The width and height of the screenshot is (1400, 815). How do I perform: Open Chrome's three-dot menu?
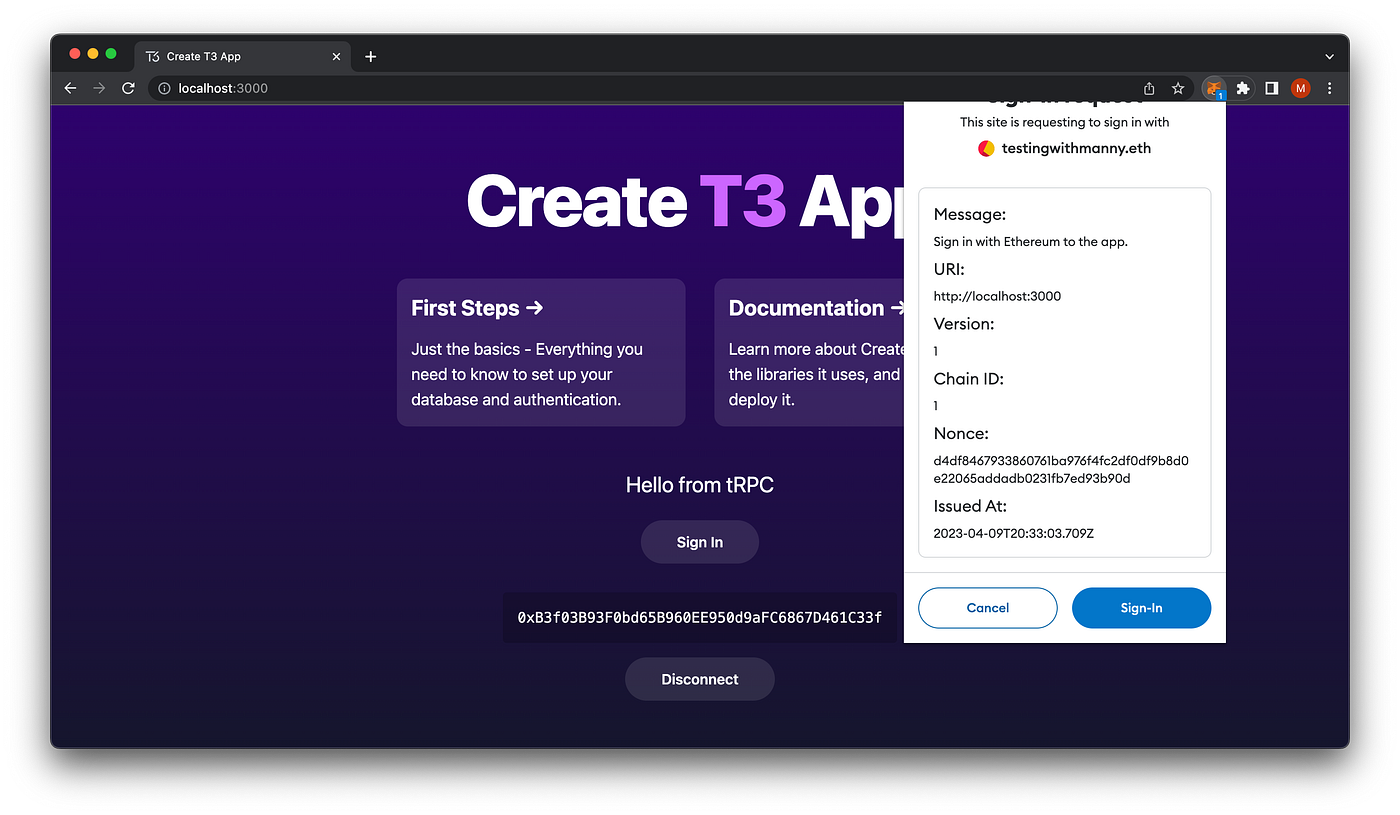point(1330,88)
